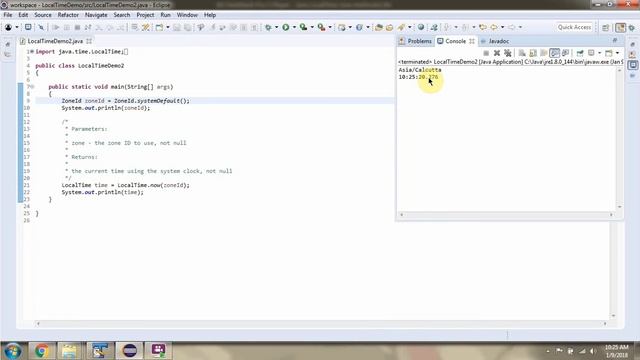Screen dimensions: 640x360
Task: Click the console horizontal scrollbar
Action: 506,215
